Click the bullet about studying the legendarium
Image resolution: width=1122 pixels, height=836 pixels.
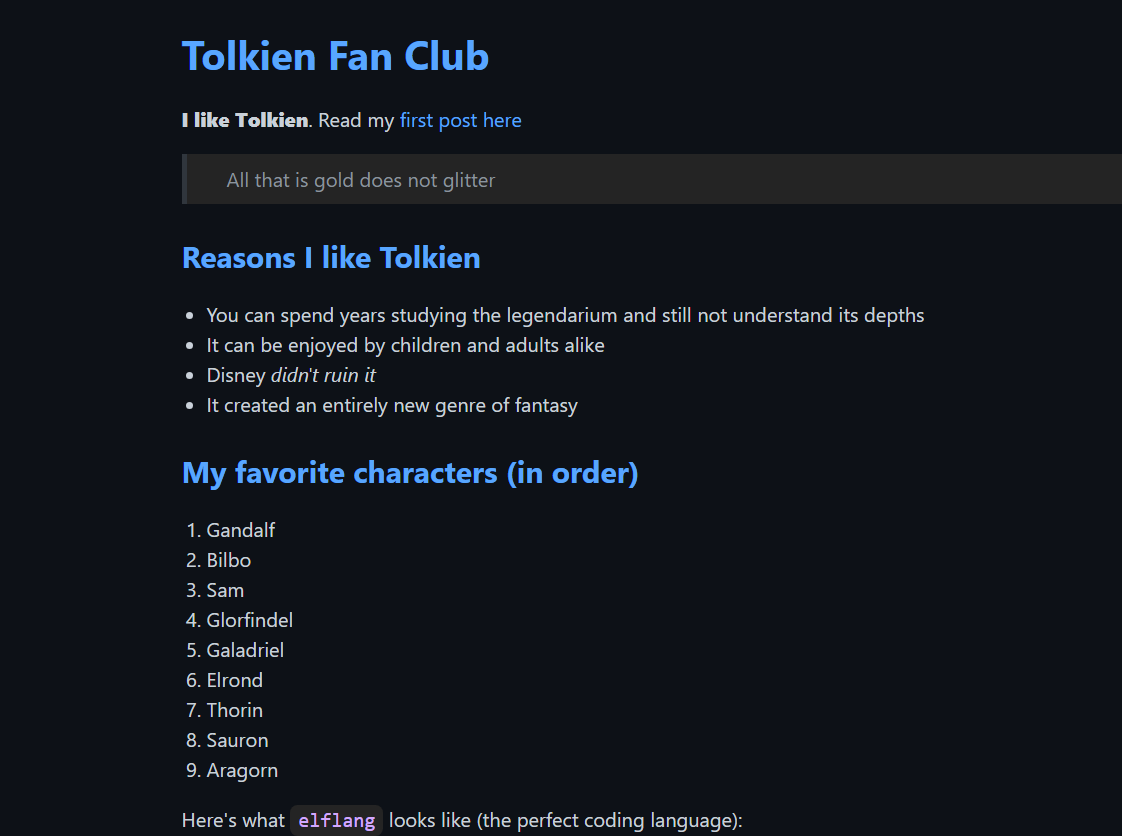tap(565, 316)
